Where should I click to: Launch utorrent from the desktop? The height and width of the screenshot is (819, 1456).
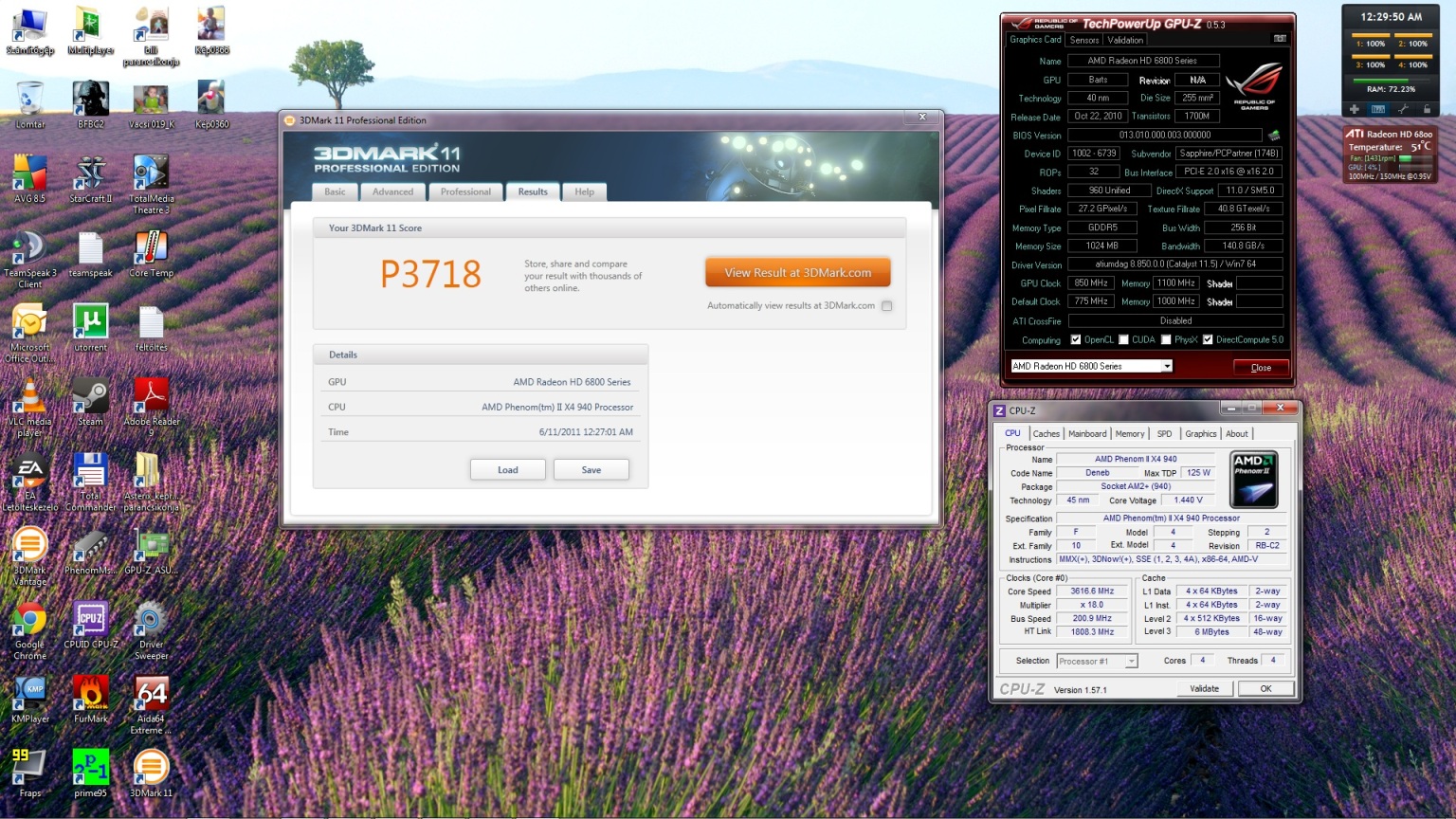[x=91, y=327]
